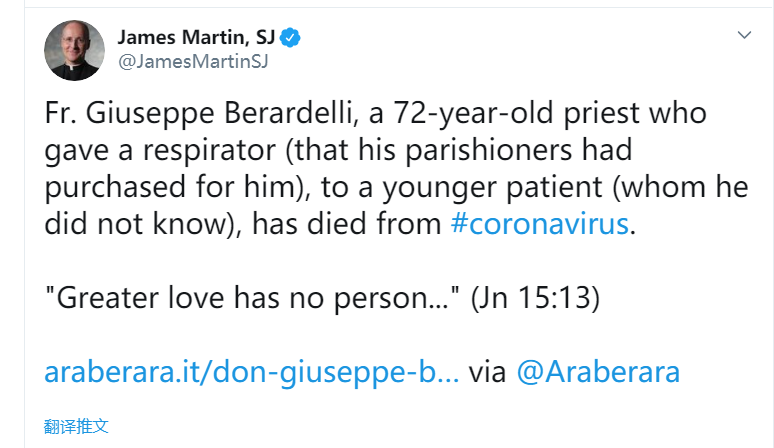Click the display name James Martin, SJ

coord(196,37)
